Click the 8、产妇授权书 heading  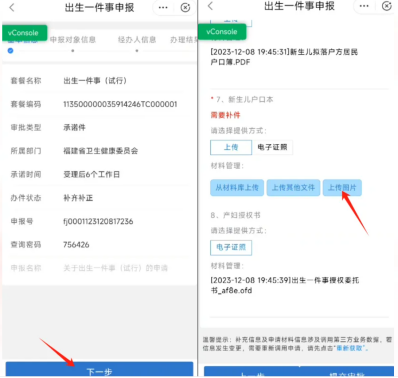(x=235, y=215)
